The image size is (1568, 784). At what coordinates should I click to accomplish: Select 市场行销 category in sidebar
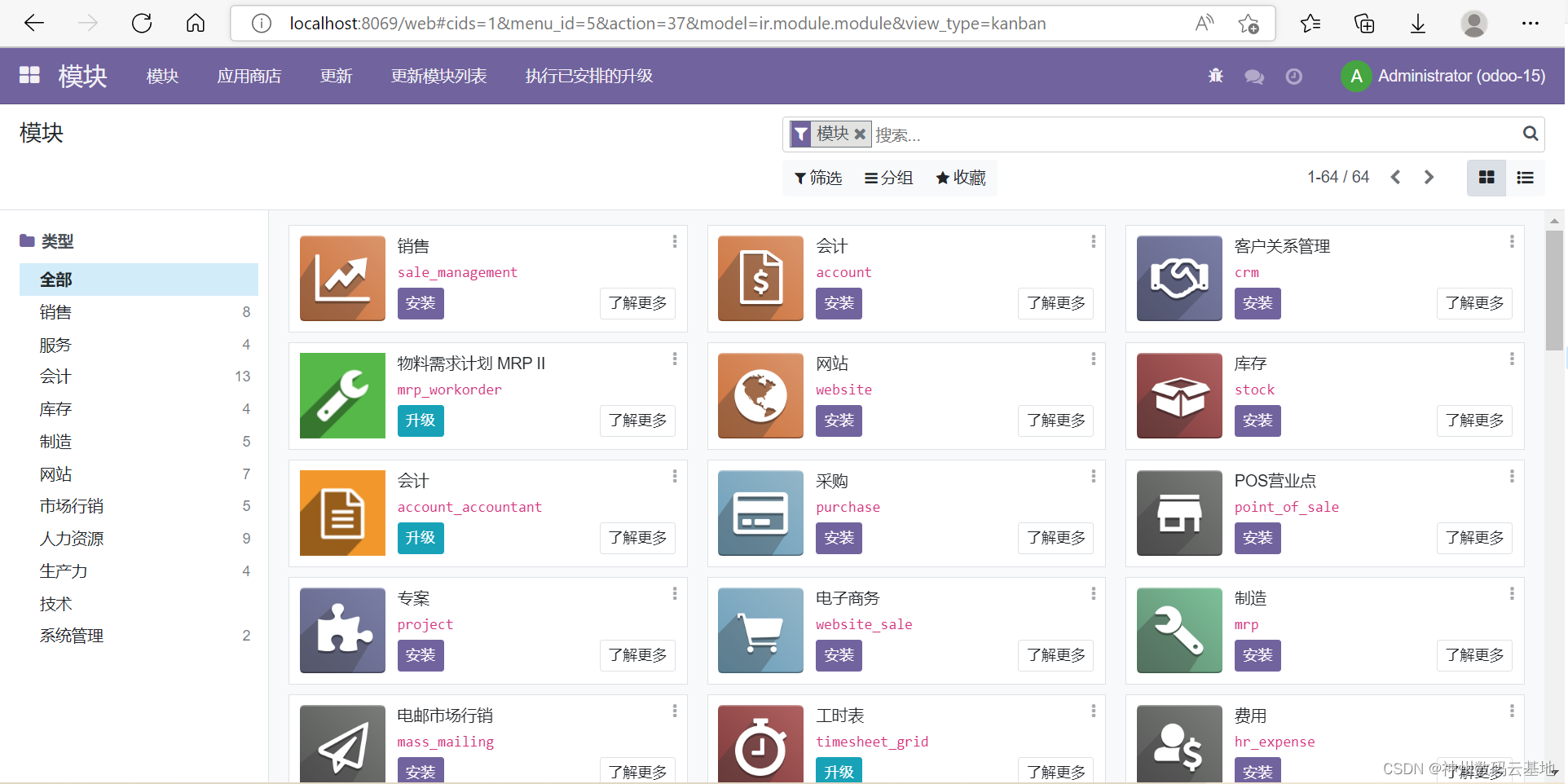click(139, 506)
